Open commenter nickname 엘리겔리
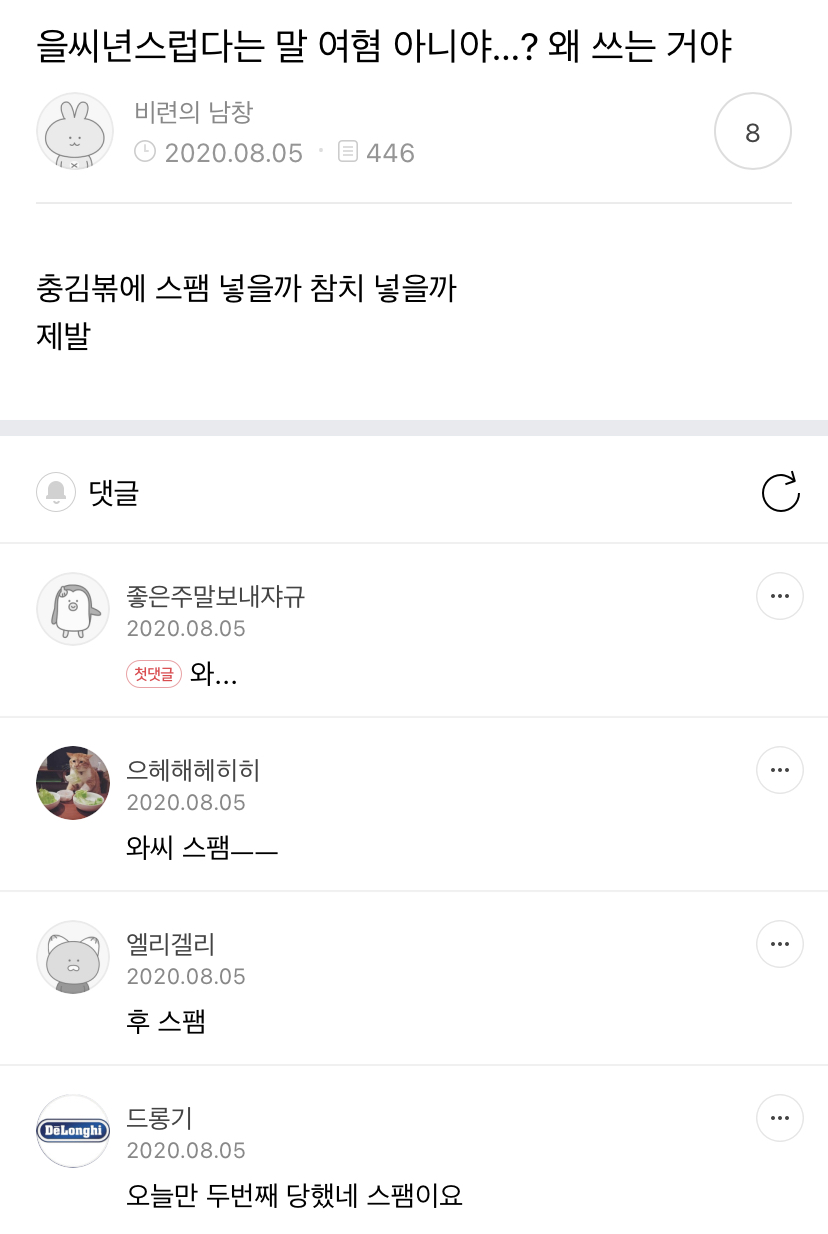828x1234 pixels. [x=171, y=944]
